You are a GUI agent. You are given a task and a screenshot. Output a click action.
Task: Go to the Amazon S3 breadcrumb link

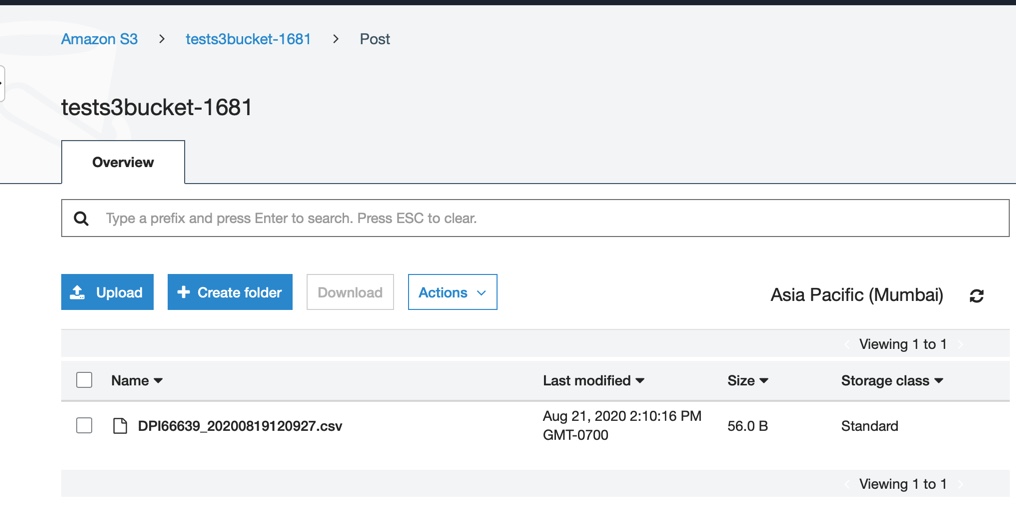(99, 39)
